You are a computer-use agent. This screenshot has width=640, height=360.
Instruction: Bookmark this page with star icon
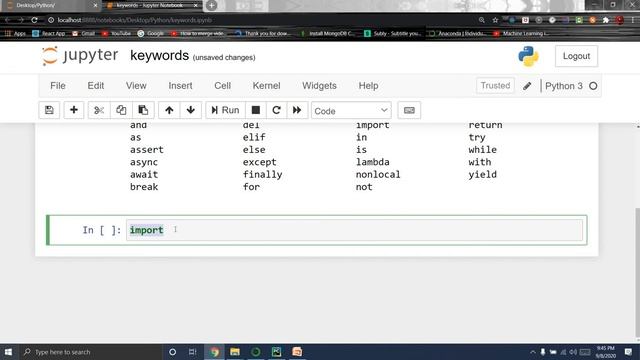(x=495, y=20)
